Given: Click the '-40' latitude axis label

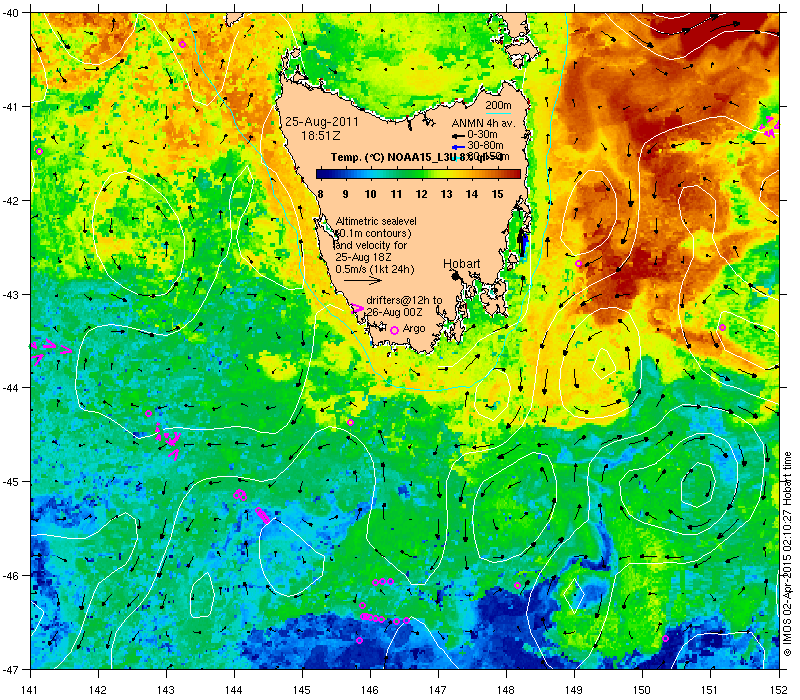Looking at the screenshot, I should pos(10,13).
